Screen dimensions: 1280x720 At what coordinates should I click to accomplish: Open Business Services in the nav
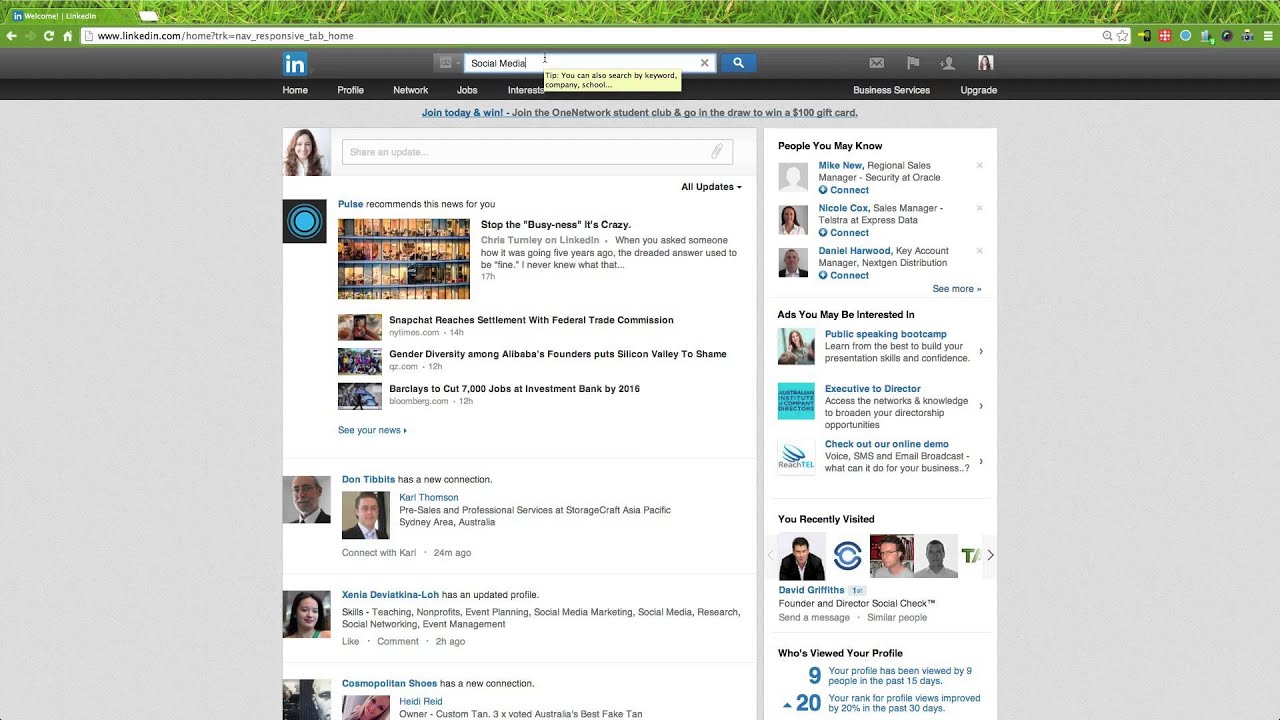[x=891, y=90]
